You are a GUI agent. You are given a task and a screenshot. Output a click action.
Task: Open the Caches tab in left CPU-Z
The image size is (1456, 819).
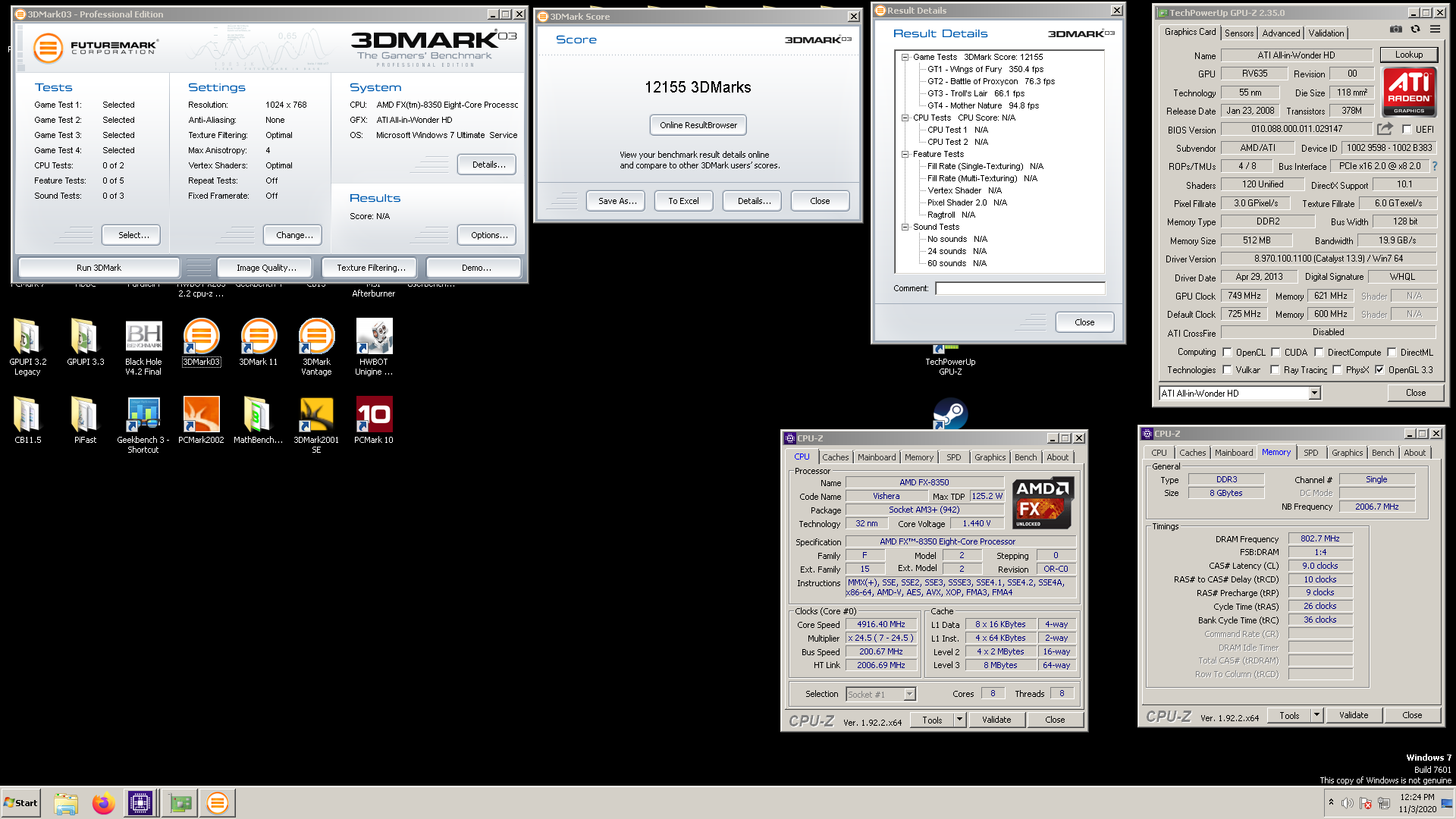[836, 457]
